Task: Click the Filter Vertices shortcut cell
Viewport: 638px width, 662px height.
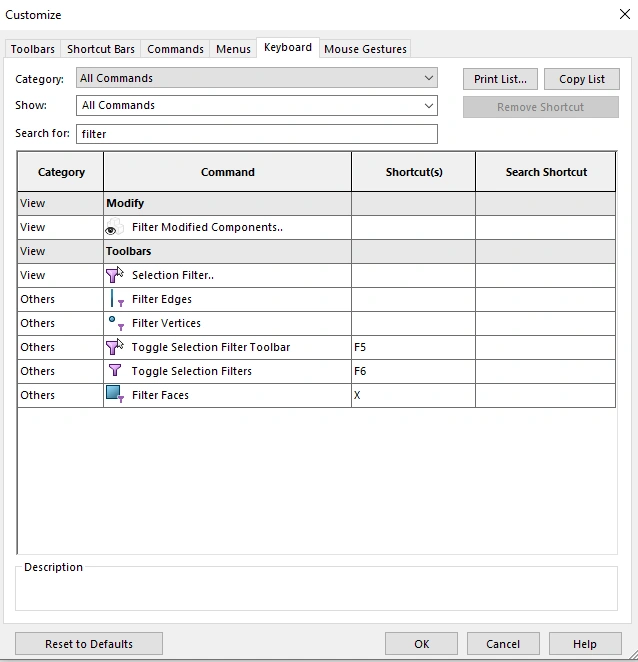Action: point(413,323)
